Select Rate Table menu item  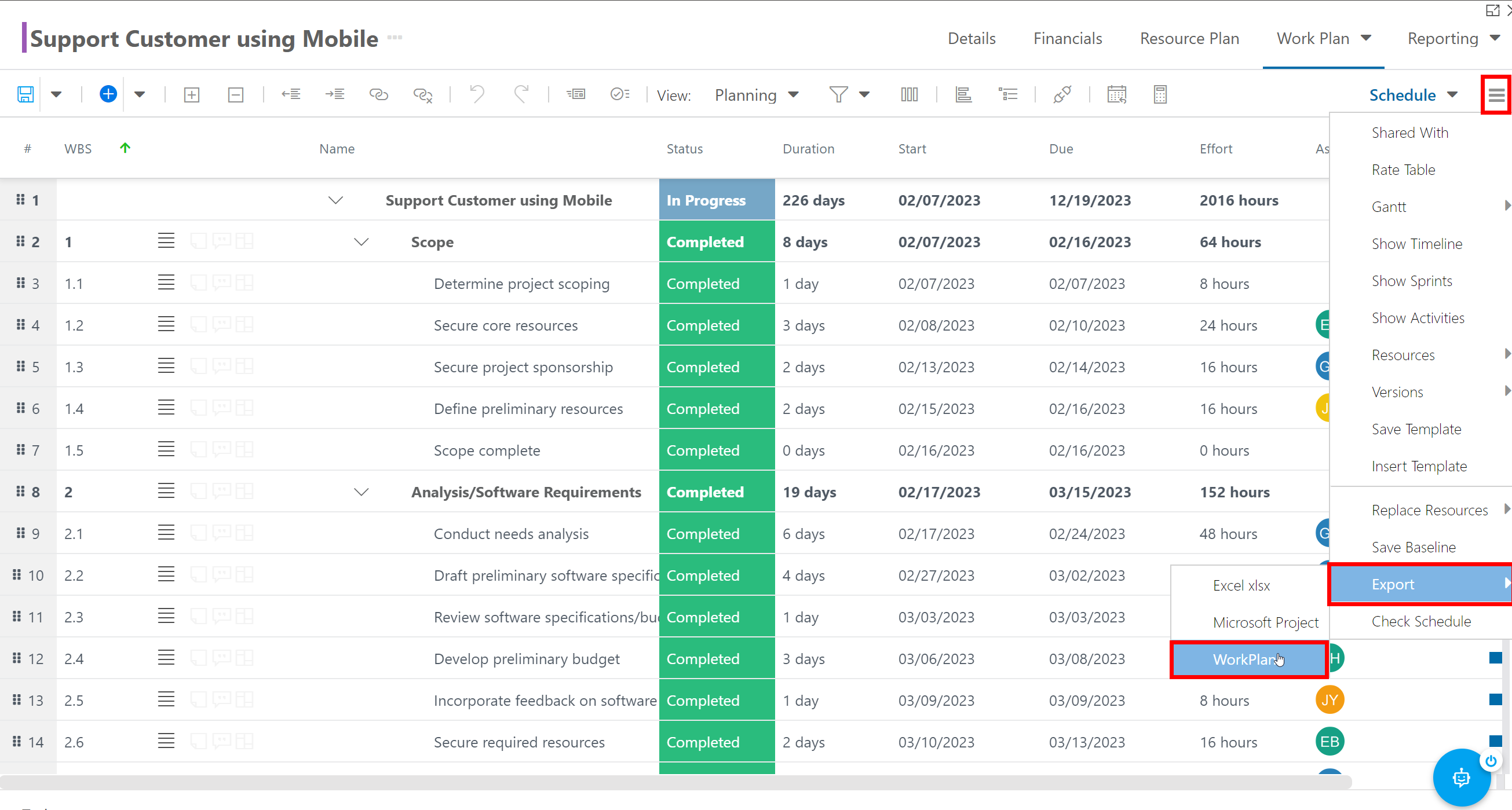tap(1420, 170)
